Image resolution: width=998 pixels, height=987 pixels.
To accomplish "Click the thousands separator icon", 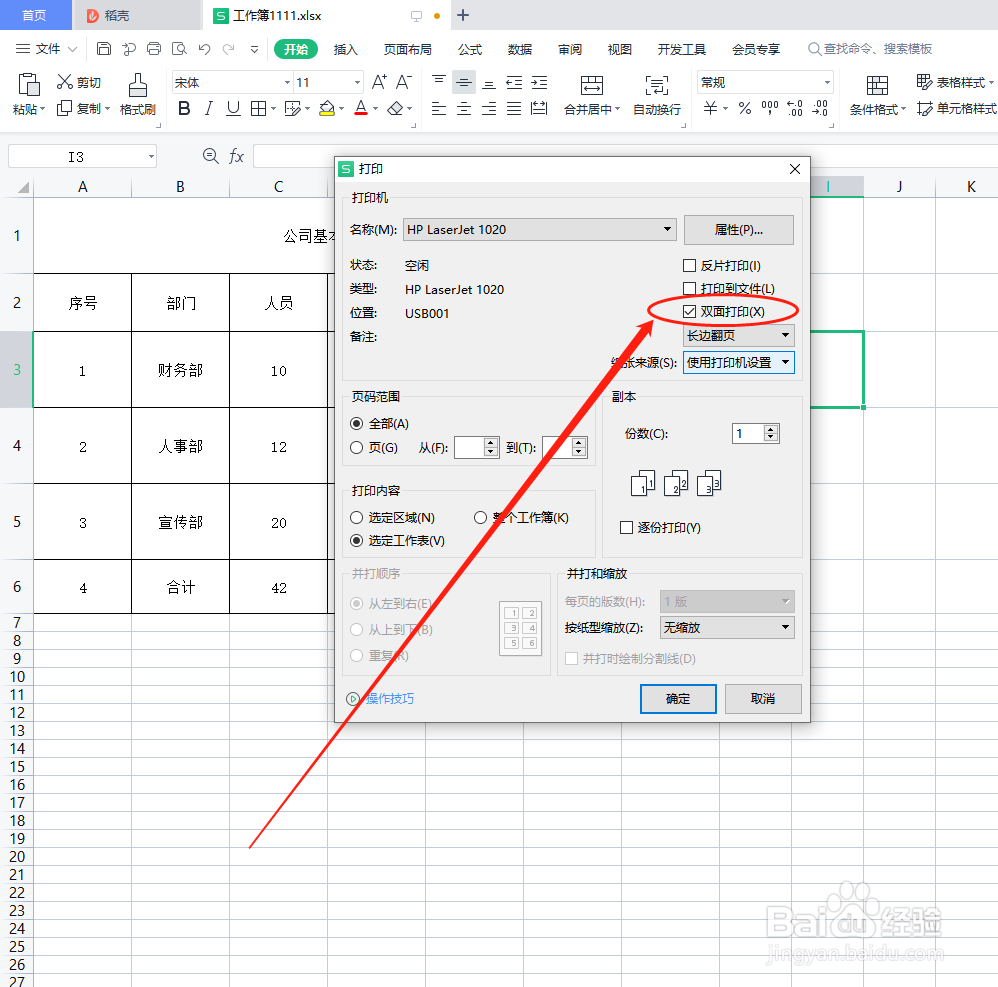I will [x=770, y=108].
